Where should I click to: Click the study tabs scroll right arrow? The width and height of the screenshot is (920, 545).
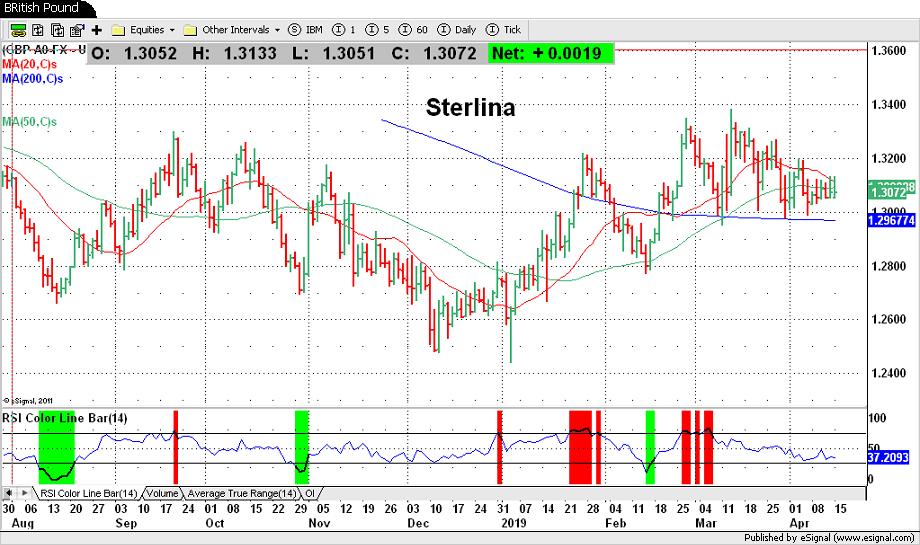(x=25, y=493)
